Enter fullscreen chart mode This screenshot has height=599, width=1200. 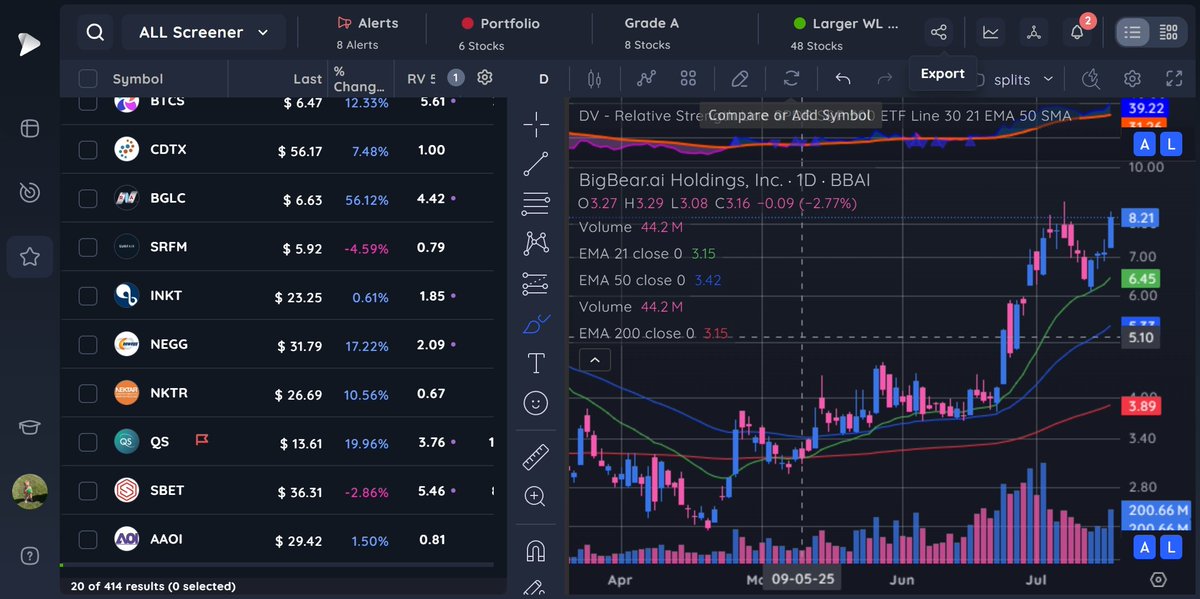(1174, 79)
